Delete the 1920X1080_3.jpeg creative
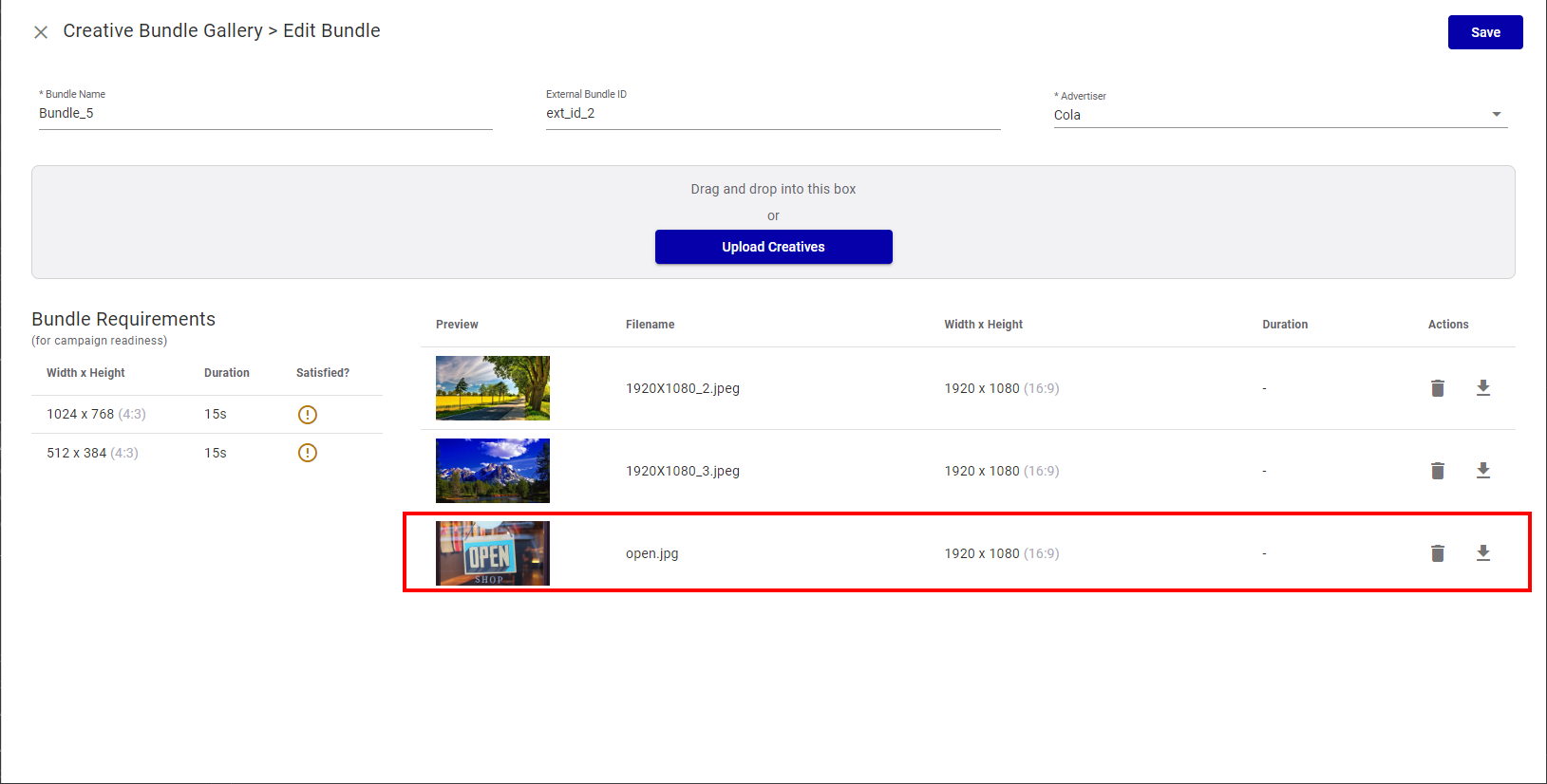Viewport: 1547px width, 784px height. coord(1438,471)
